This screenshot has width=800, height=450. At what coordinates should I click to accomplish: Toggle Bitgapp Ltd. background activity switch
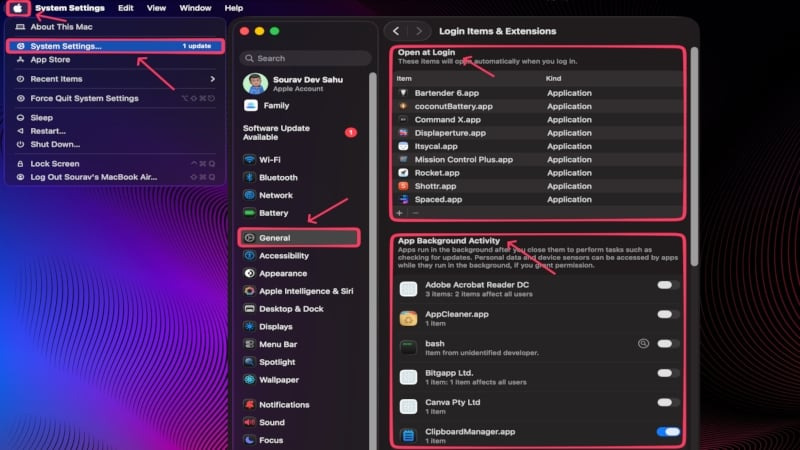point(668,373)
